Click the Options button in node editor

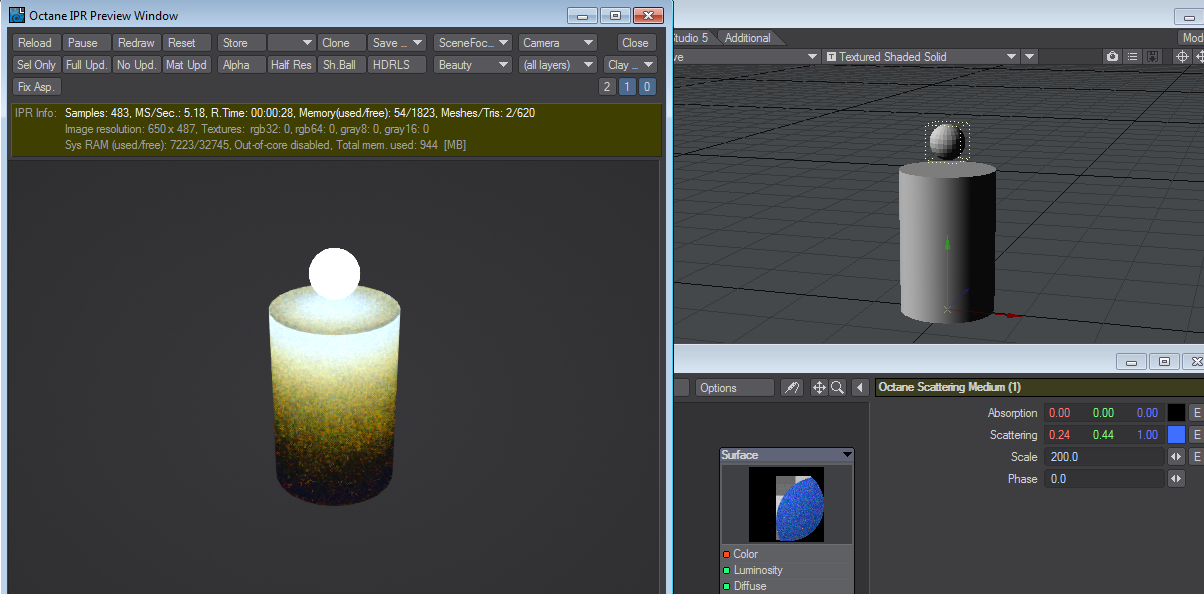coord(735,388)
